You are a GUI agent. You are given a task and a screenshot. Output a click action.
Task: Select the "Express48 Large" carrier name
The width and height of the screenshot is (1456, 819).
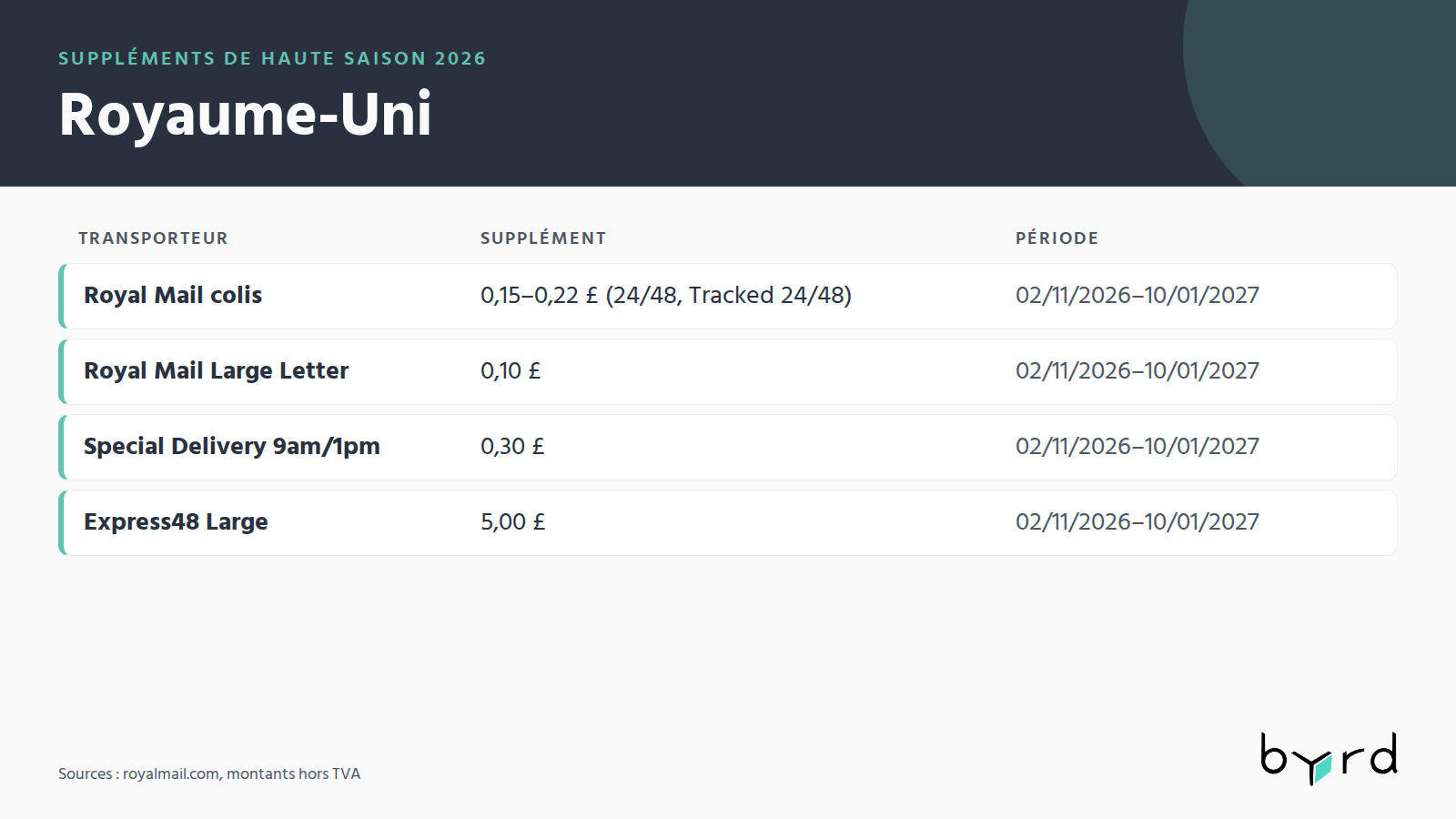176,522
